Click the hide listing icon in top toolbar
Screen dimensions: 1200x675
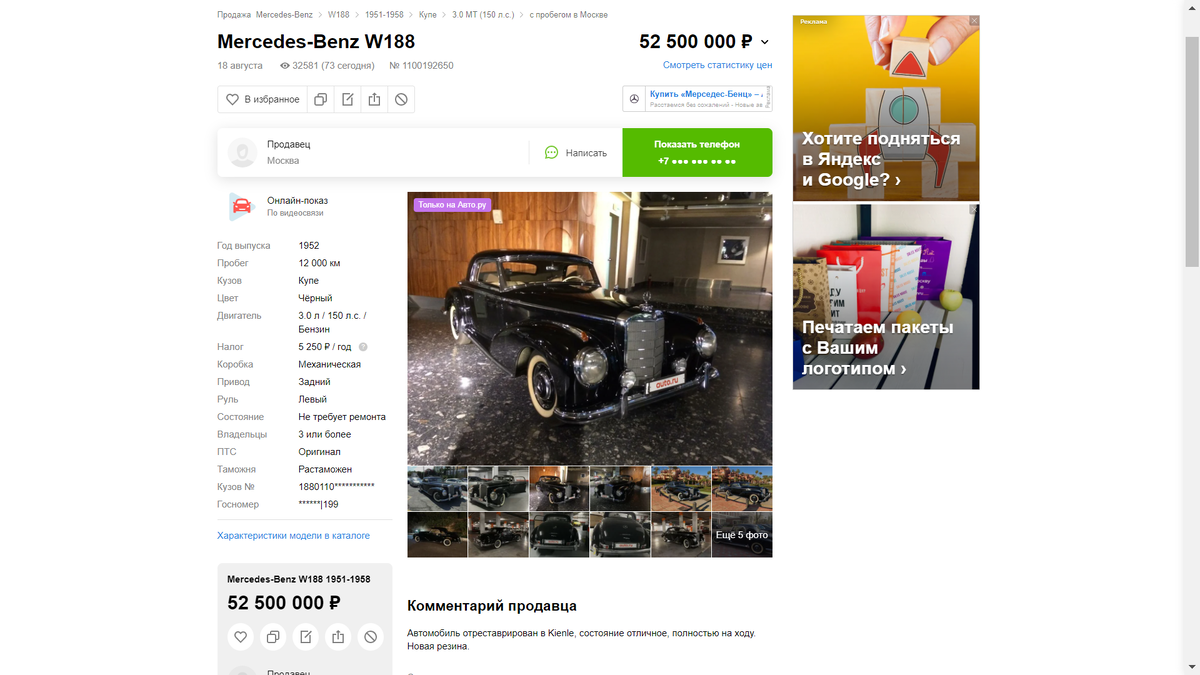point(401,100)
